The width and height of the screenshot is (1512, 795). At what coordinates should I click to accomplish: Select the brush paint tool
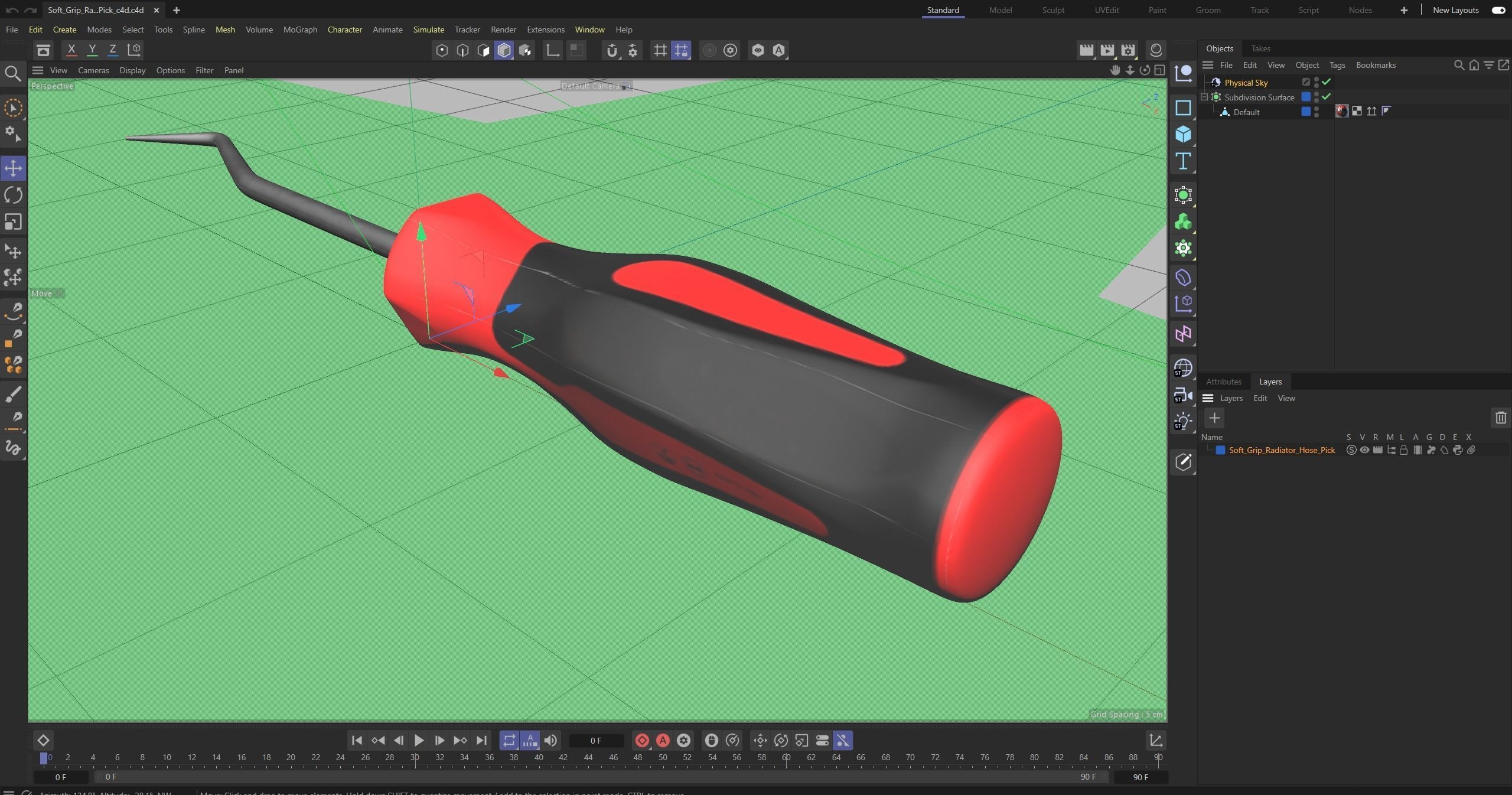coord(13,394)
